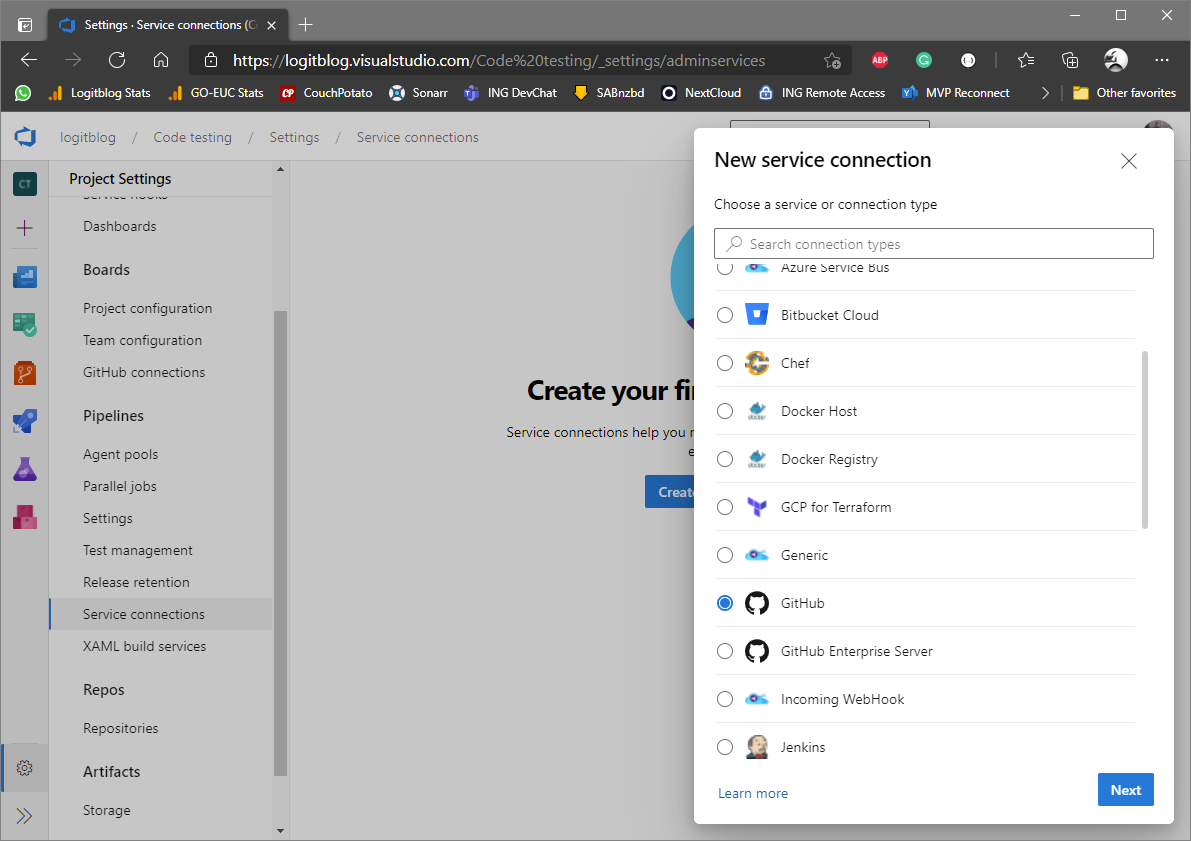Open the Boards icon in sidebar
This screenshot has width=1191, height=841.
(25, 325)
